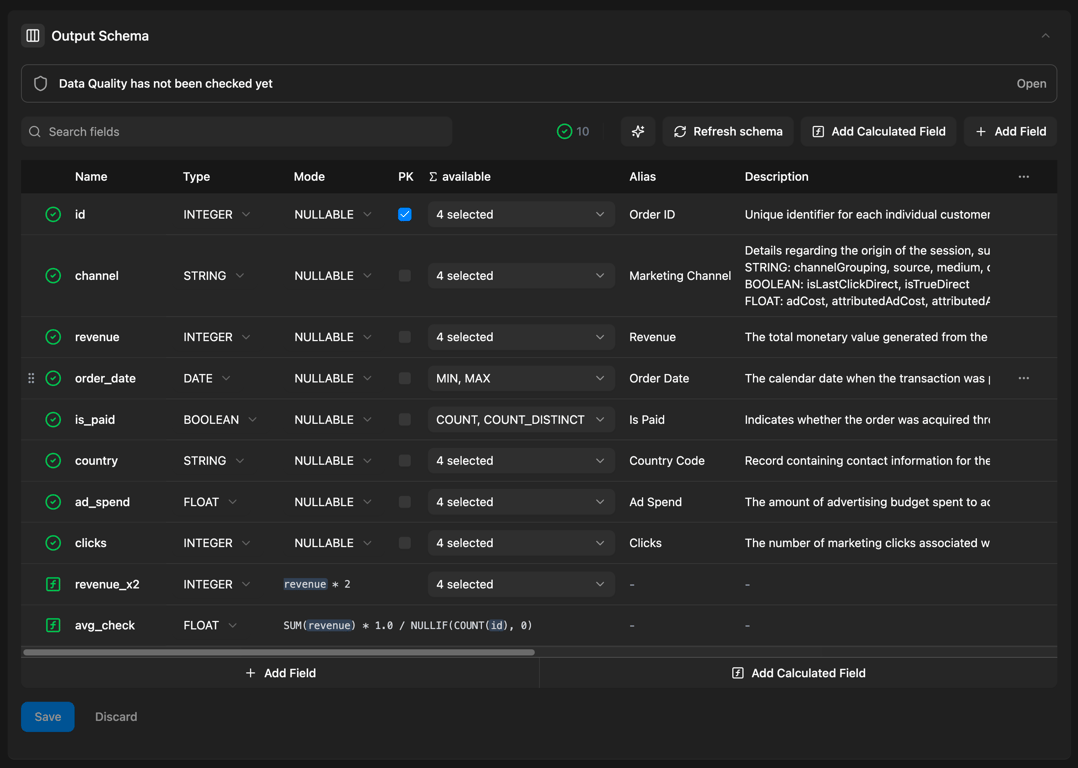Screen dimensions: 1078x768
Task: Click the green 10 valid fields indicator
Action: [573, 131]
